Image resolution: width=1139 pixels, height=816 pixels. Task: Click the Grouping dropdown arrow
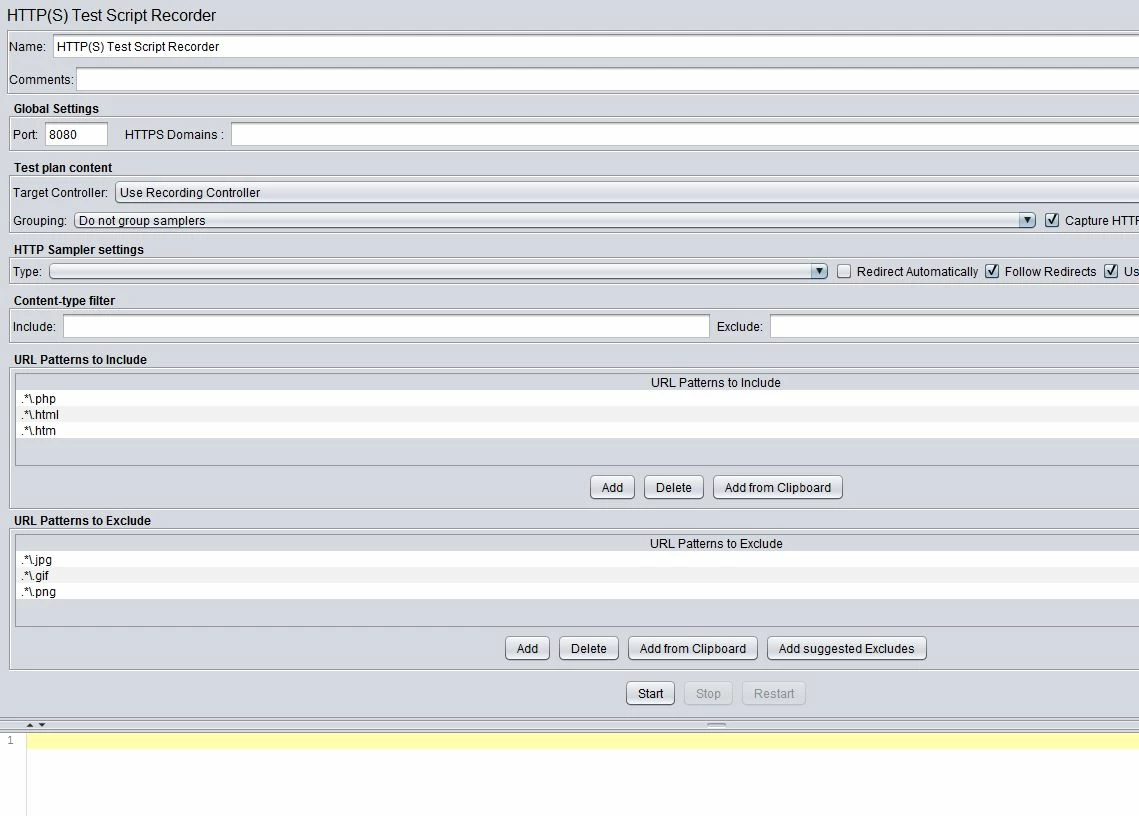1026,220
